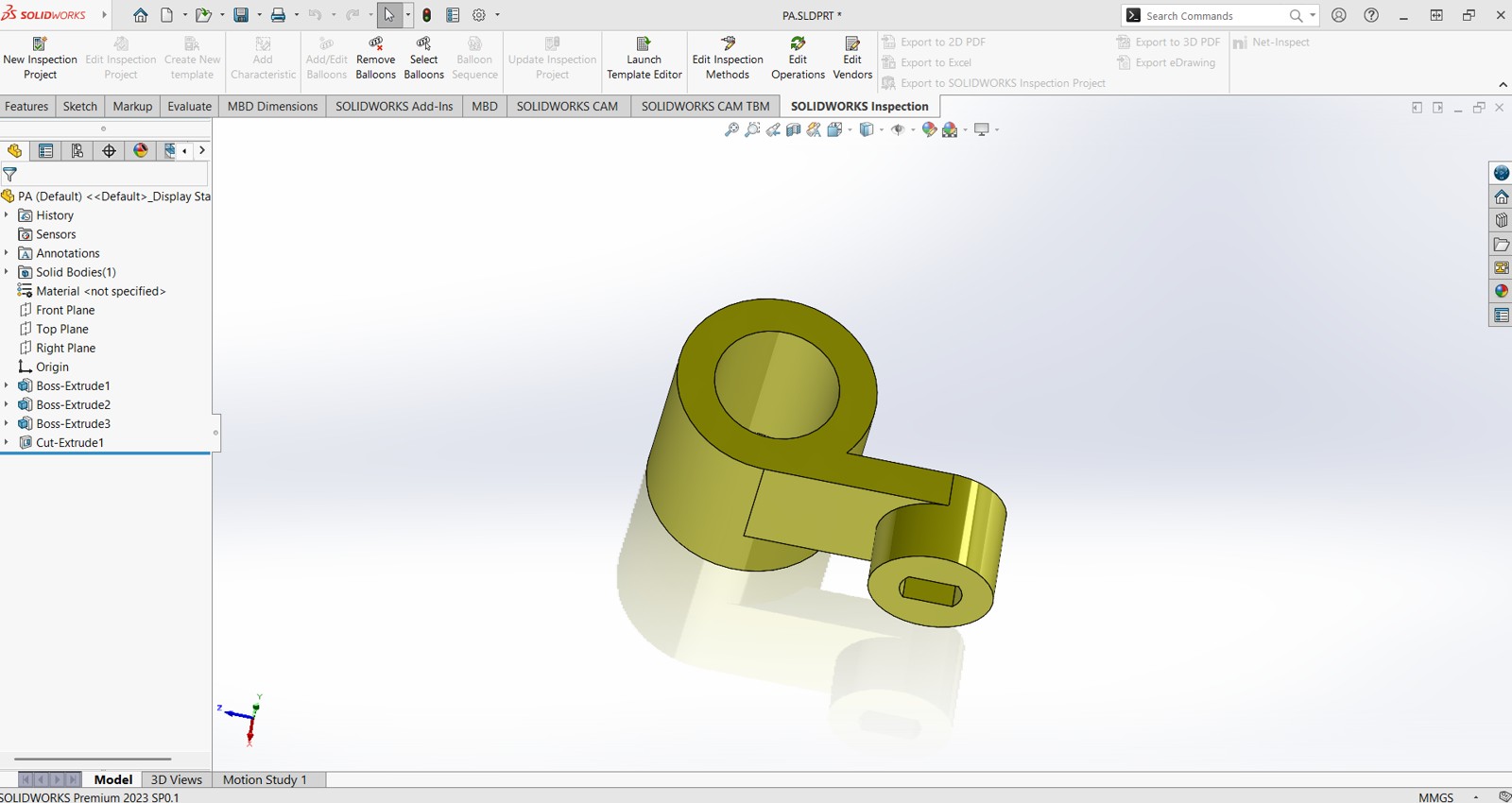Click the Home icon in title toolbar
This screenshot has height=803, width=1512.
pyautogui.click(x=141, y=15)
